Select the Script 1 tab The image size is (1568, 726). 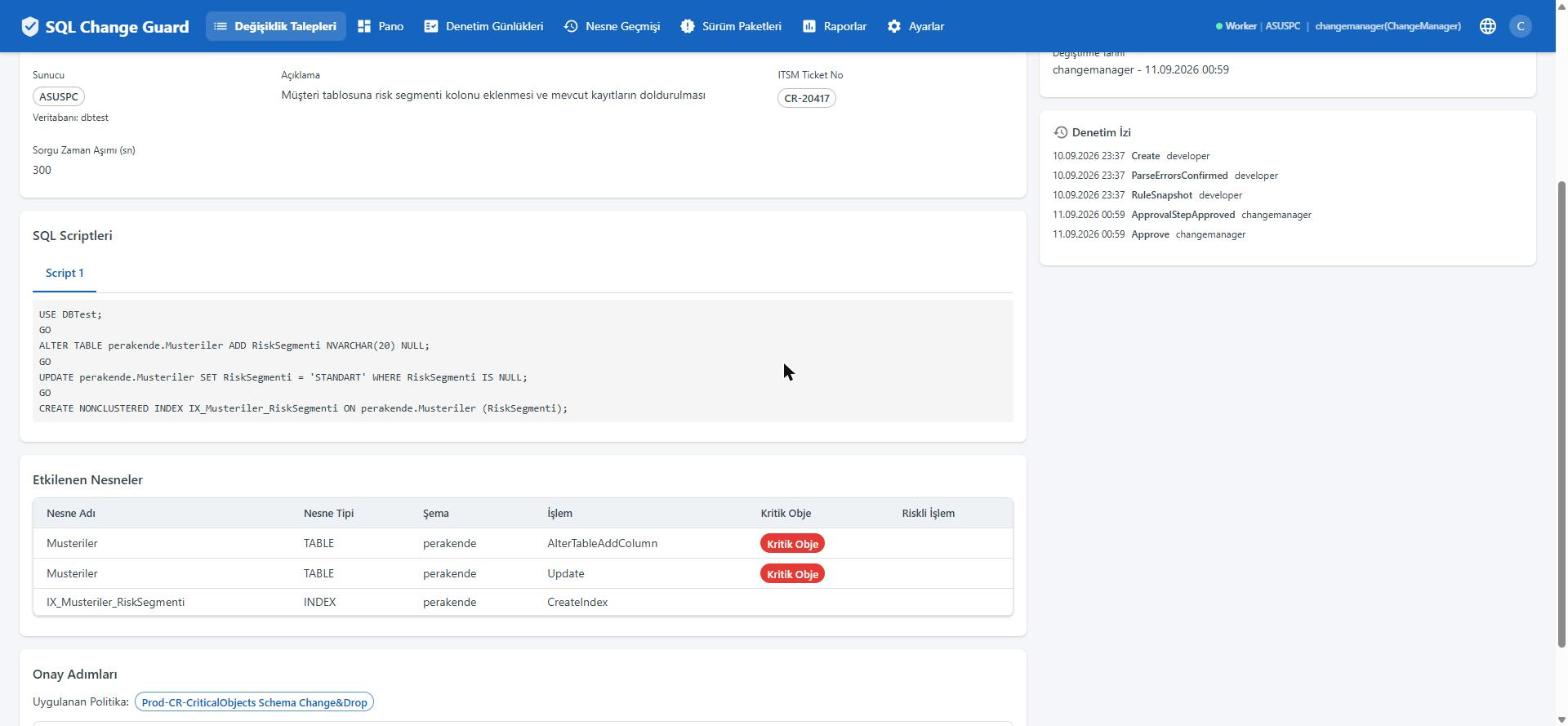pyautogui.click(x=65, y=273)
